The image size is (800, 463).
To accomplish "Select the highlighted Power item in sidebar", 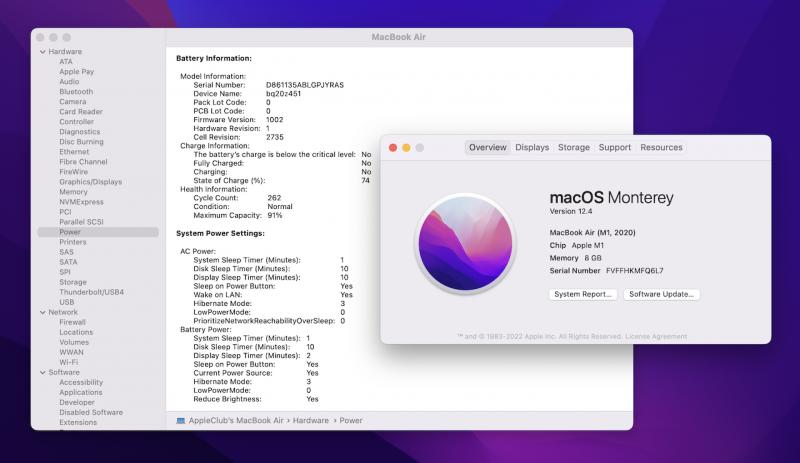I will click(98, 232).
